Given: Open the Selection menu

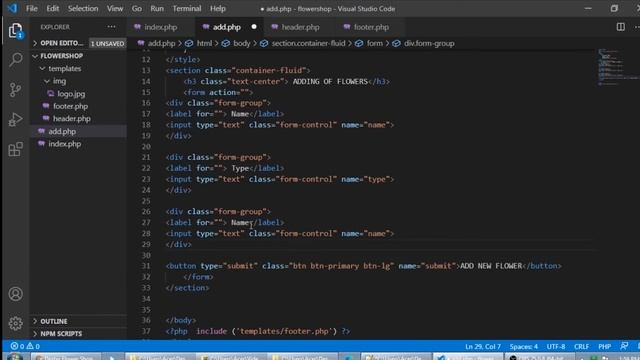Looking at the screenshot, I should [83, 9].
